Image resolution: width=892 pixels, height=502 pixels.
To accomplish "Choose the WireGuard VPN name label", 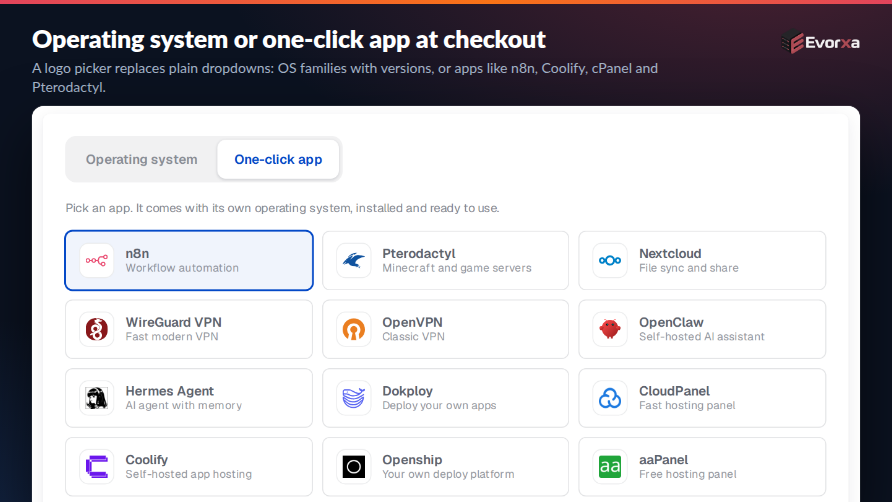I will pos(174,322).
